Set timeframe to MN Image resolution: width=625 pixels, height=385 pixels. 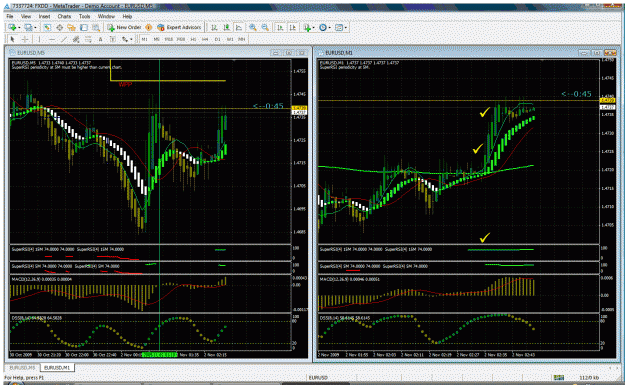[242, 39]
